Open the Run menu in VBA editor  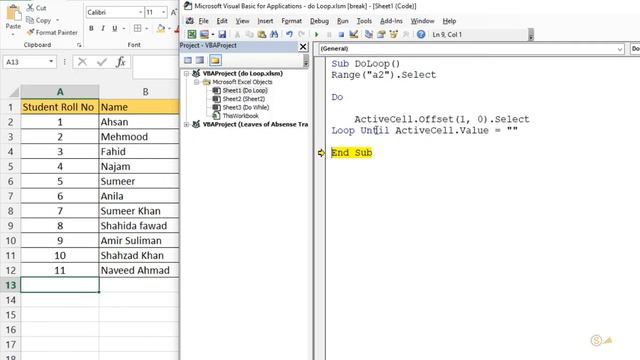343,21
